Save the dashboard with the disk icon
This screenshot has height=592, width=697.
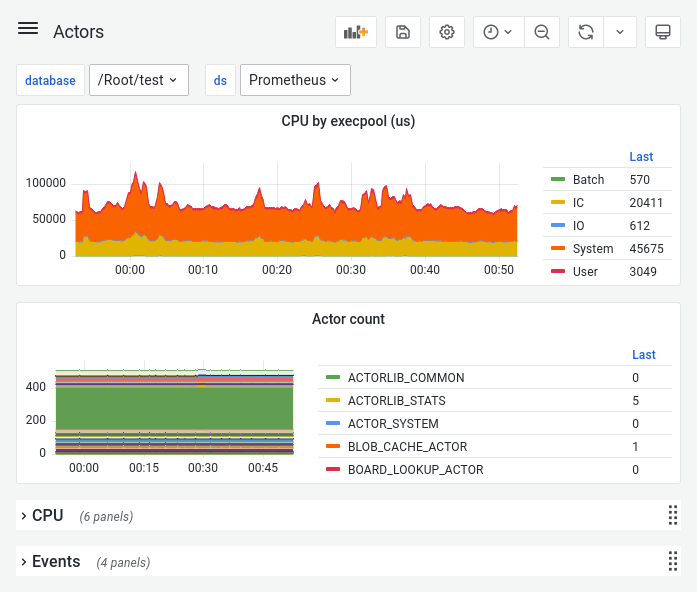(x=403, y=32)
